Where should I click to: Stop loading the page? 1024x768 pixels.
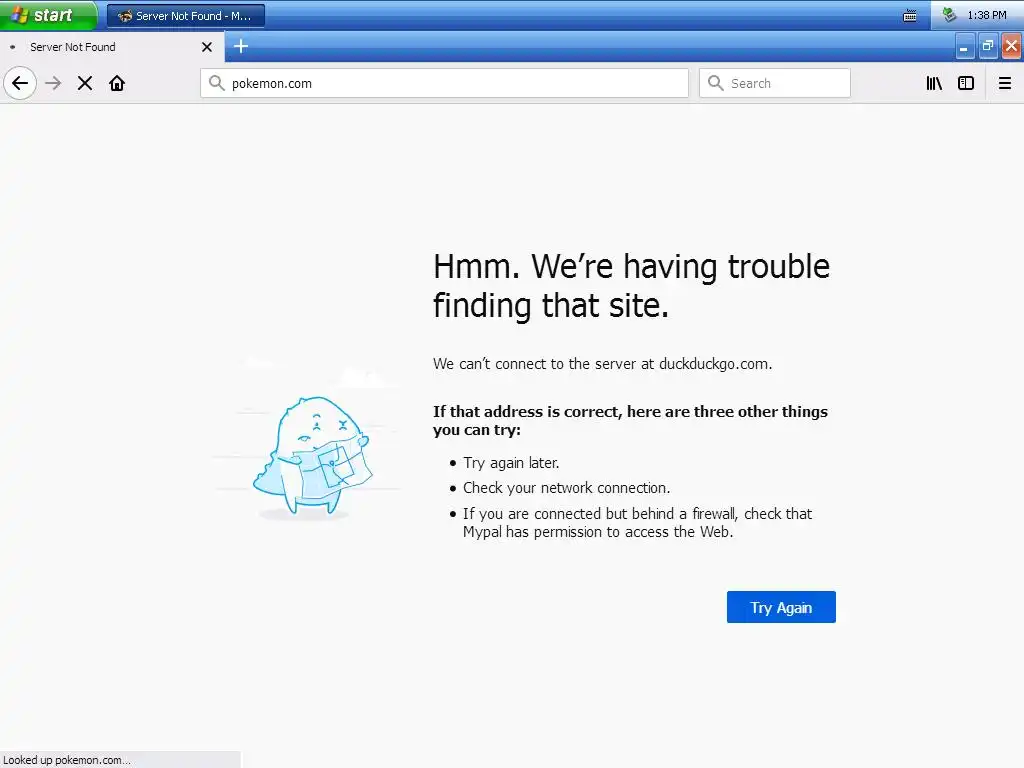(85, 83)
